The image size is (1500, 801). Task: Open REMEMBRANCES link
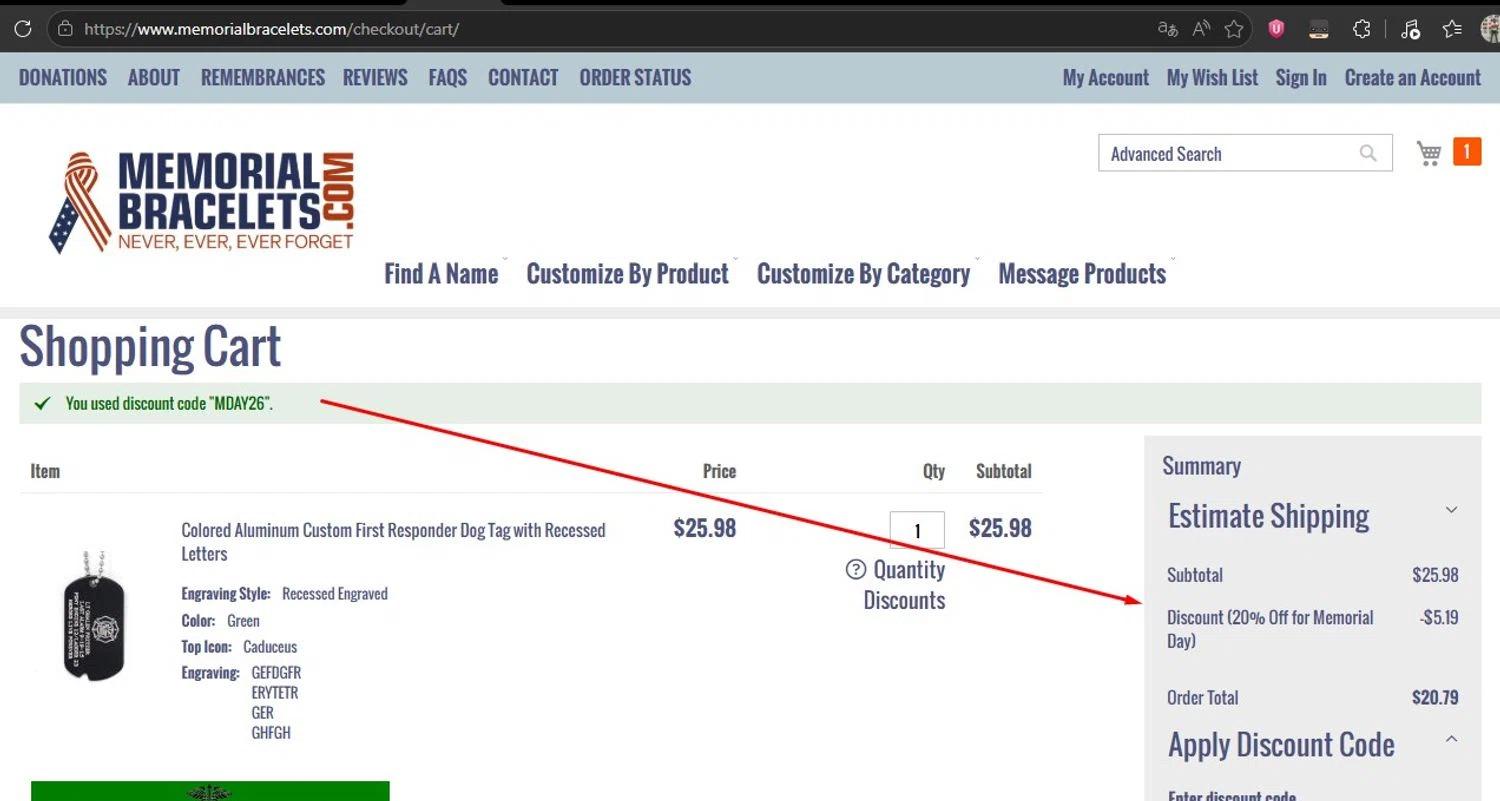click(x=263, y=77)
